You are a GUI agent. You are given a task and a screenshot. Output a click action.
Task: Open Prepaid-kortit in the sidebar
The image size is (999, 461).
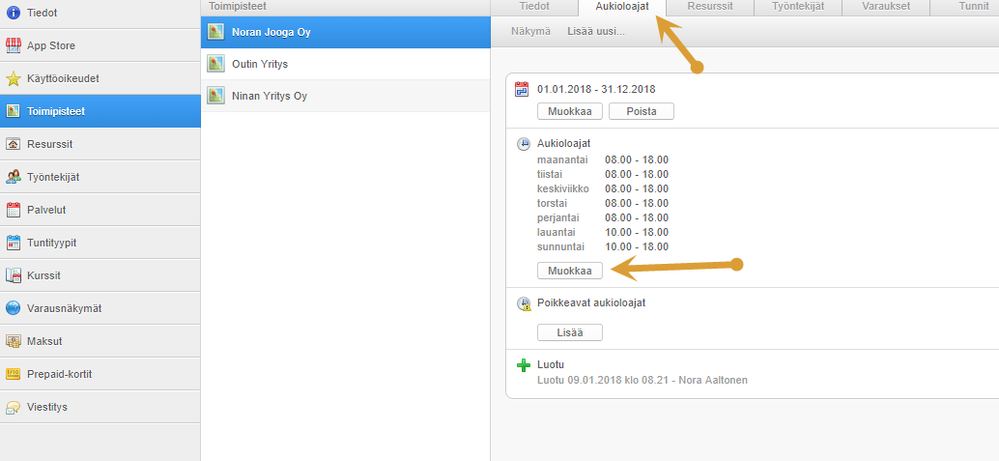coord(100,374)
